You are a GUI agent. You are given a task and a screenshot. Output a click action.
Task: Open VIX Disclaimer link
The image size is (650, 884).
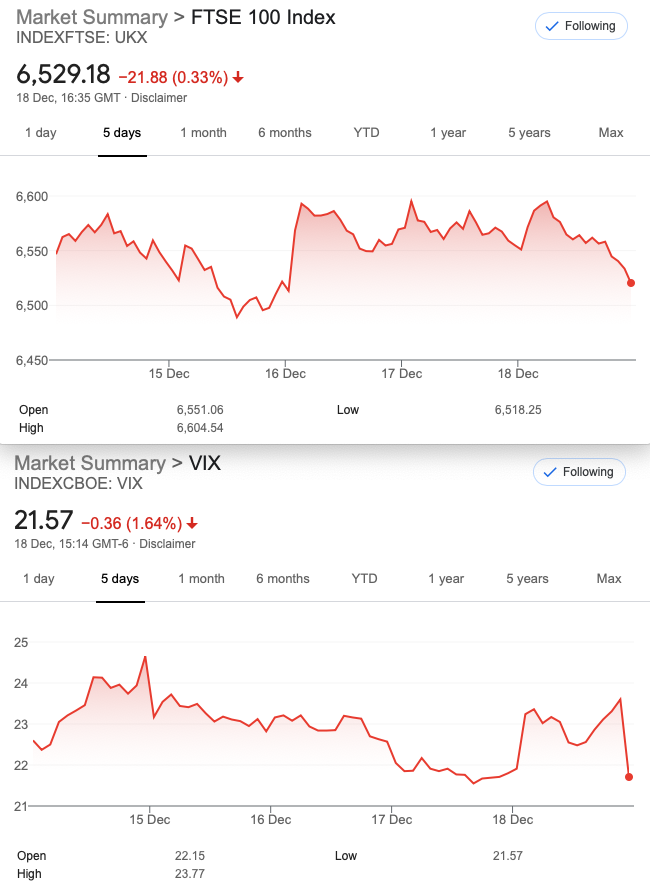[x=167, y=544]
